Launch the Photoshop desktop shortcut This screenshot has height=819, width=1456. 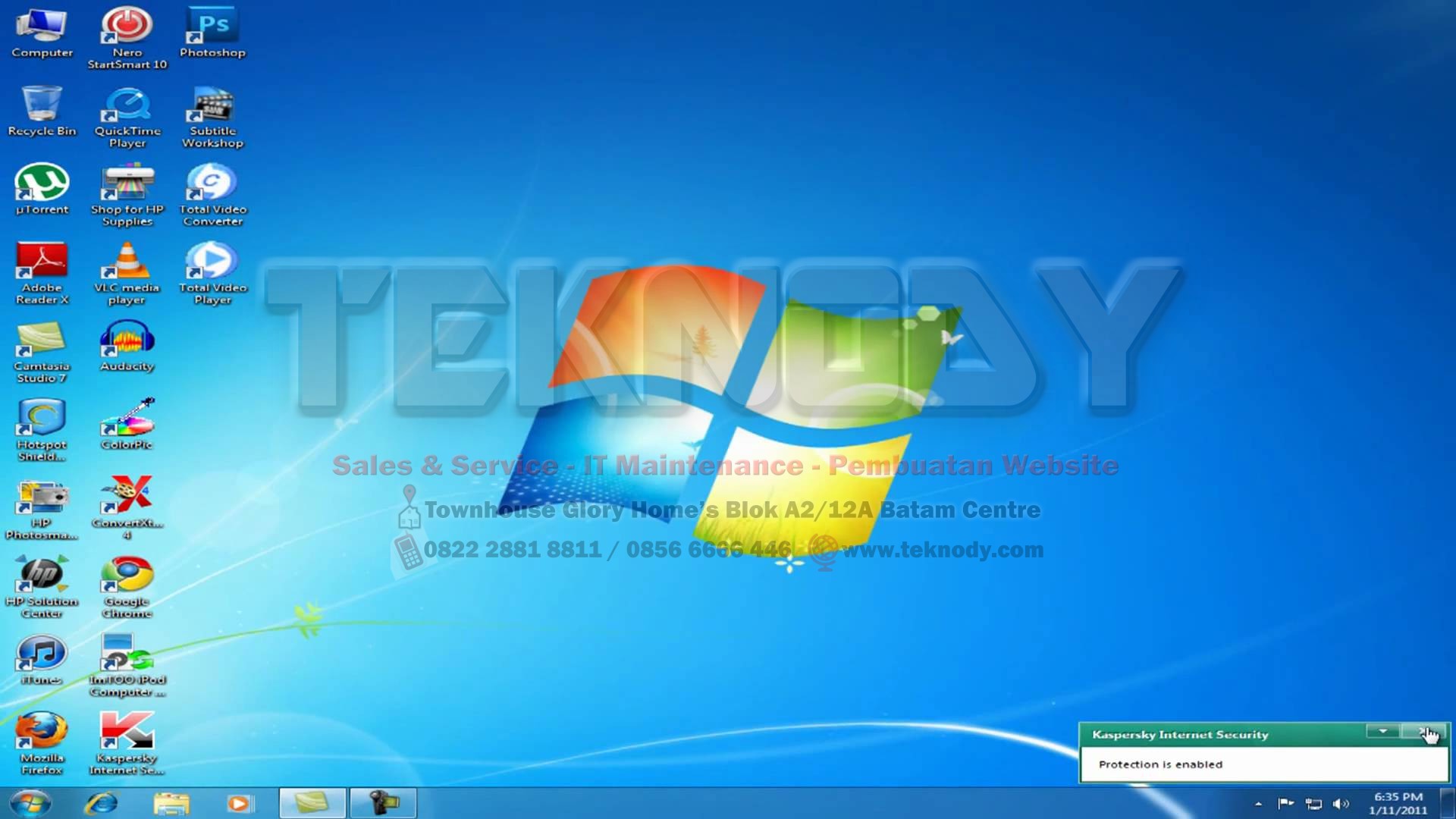pyautogui.click(x=212, y=33)
